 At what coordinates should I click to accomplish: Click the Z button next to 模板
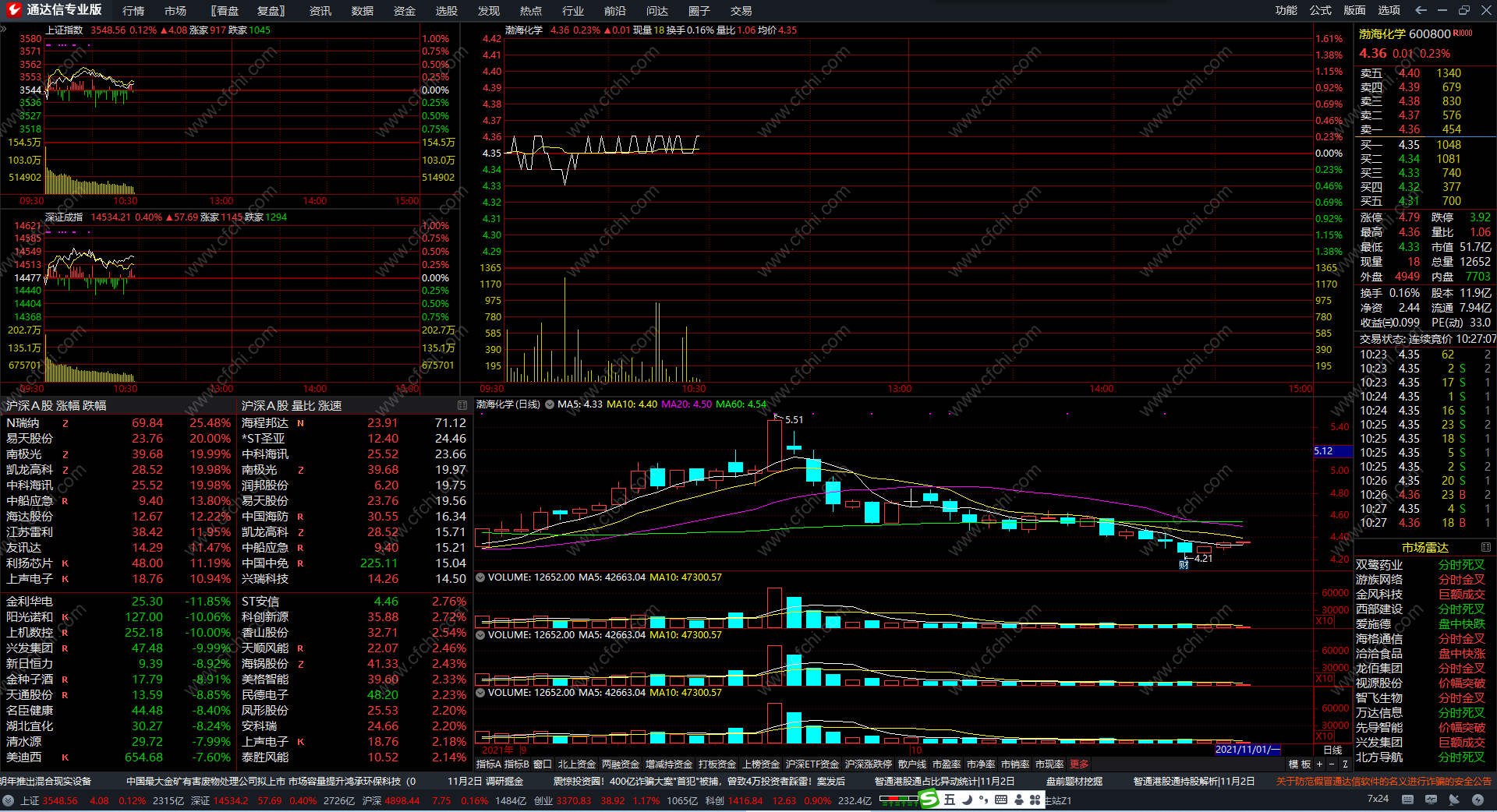(1345, 764)
